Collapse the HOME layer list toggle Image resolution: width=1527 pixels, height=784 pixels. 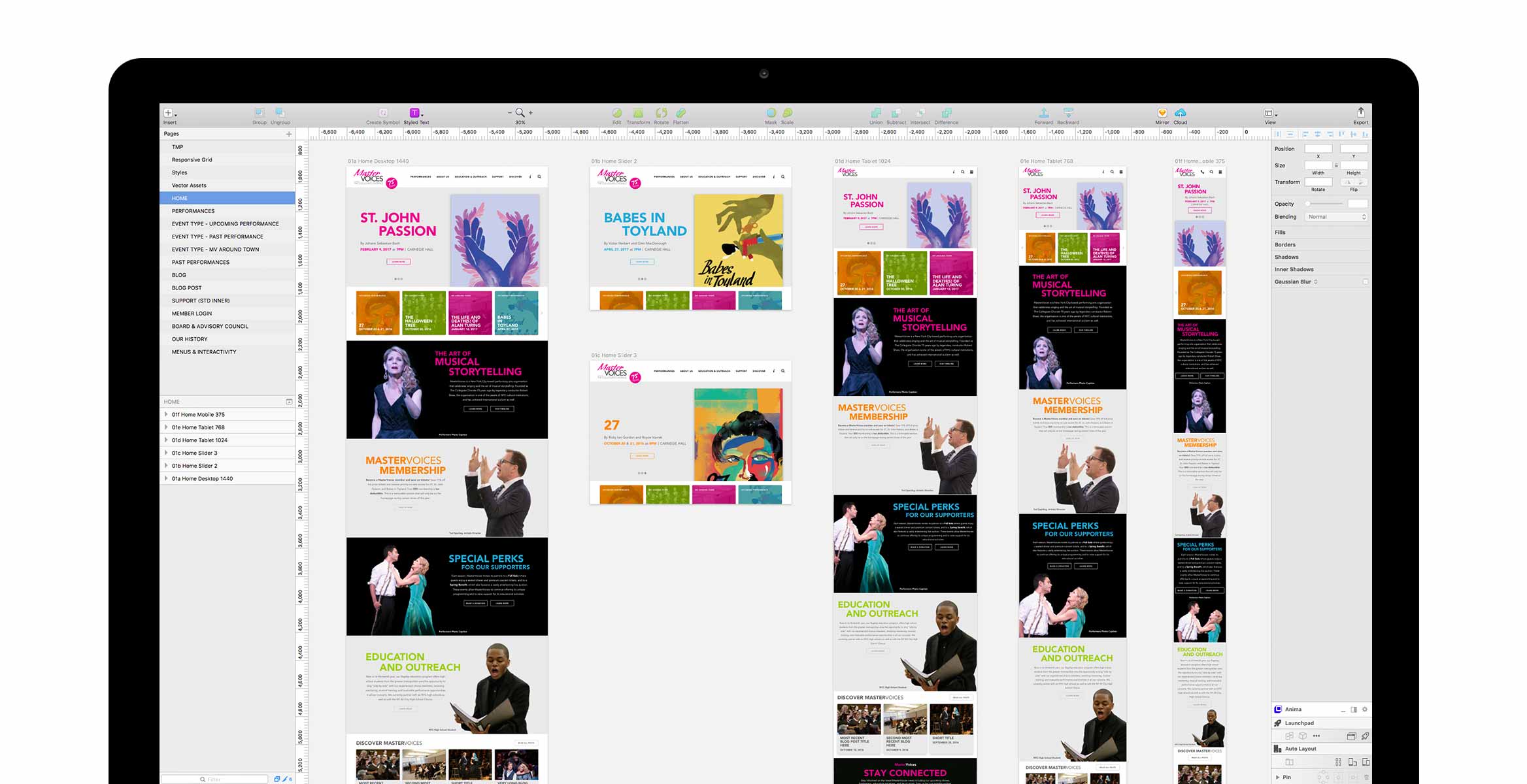[x=289, y=402]
